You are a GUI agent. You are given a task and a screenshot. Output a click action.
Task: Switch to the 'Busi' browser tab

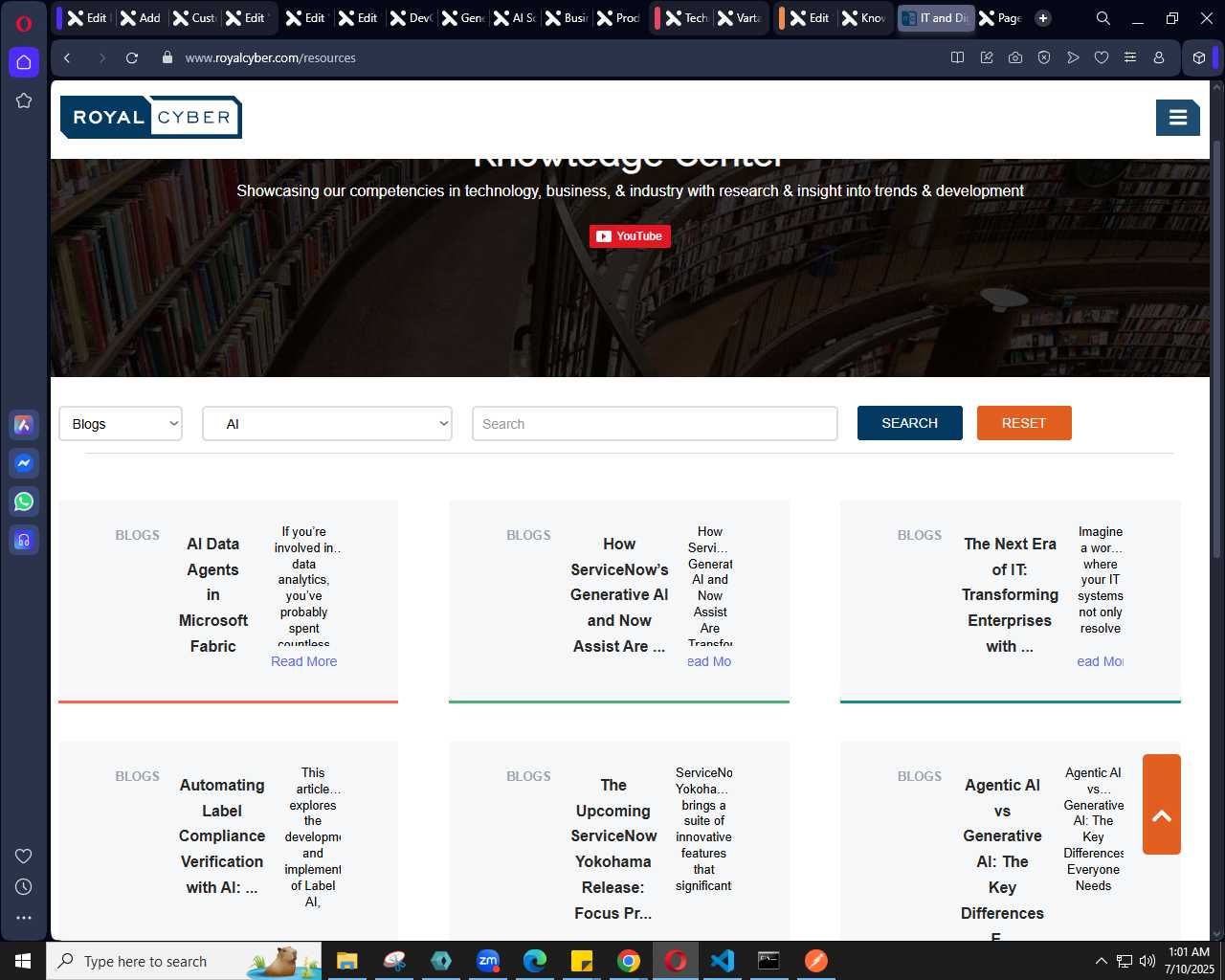pyautogui.click(x=567, y=18)
